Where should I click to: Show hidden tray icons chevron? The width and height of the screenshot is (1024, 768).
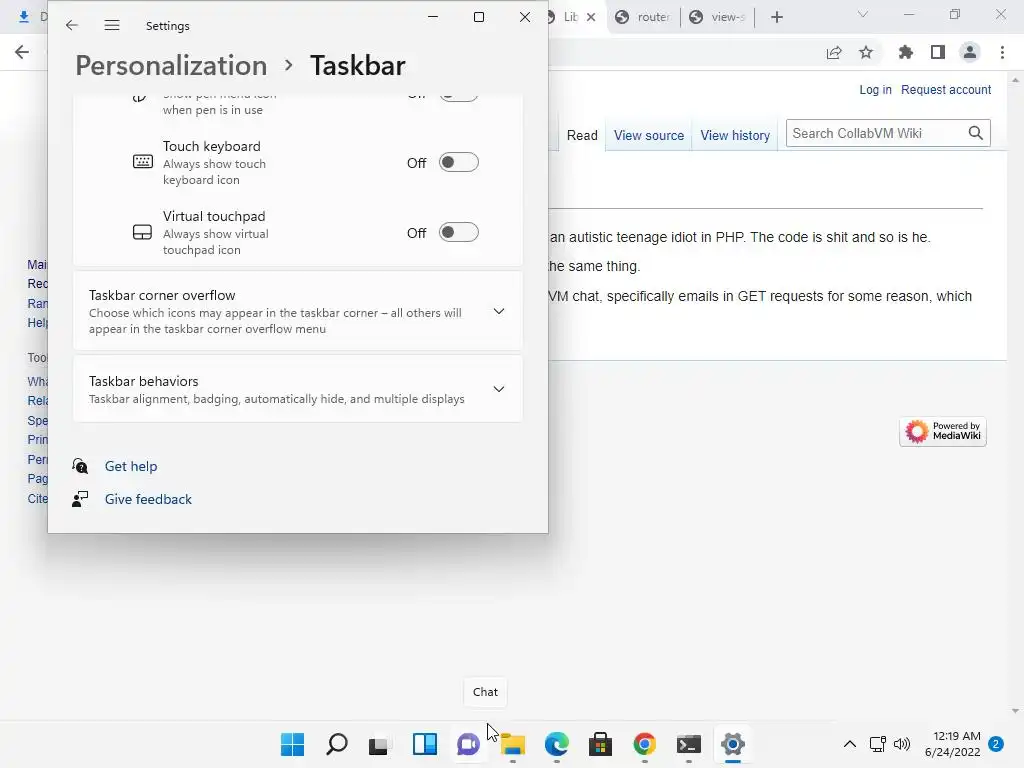tap(850, 744)
